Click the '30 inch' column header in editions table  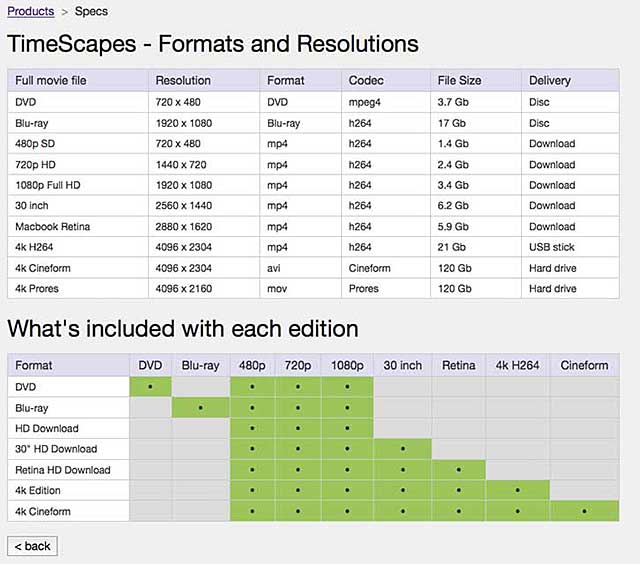pyautogui.click(x=402, y=365)
